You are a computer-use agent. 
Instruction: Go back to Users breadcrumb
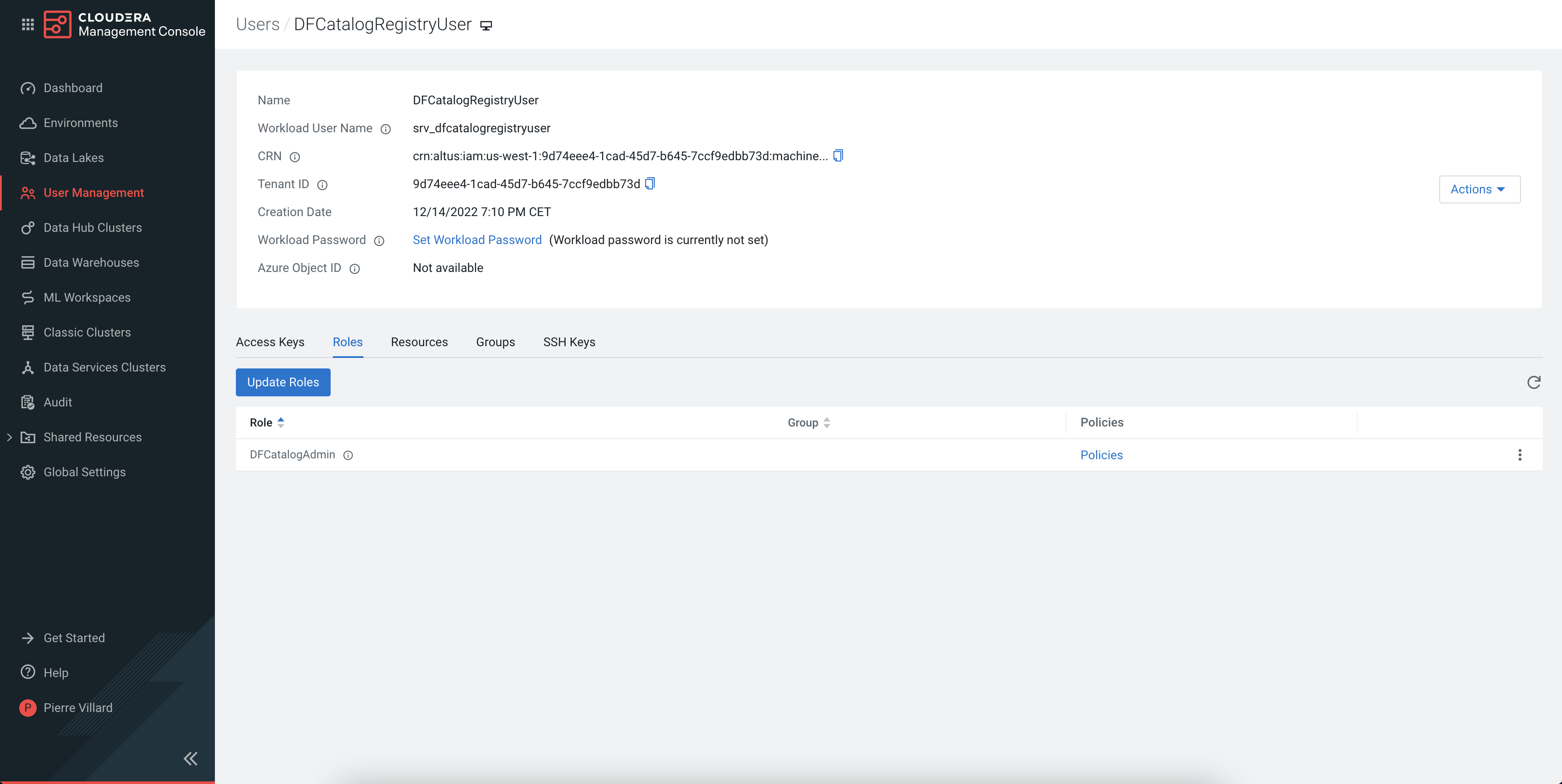point(257,24)
